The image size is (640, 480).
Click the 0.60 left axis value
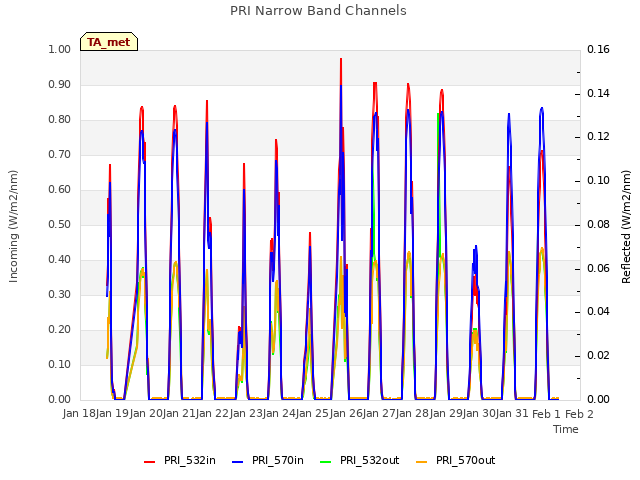tap(60, 189)
